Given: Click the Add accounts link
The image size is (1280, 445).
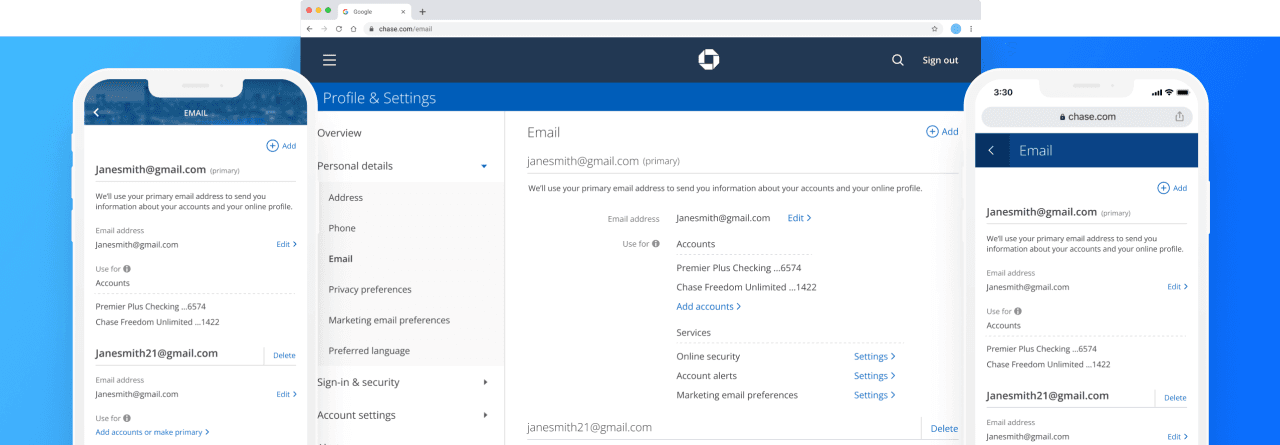Looking at the screenshot, I should [x=709, y=307].
